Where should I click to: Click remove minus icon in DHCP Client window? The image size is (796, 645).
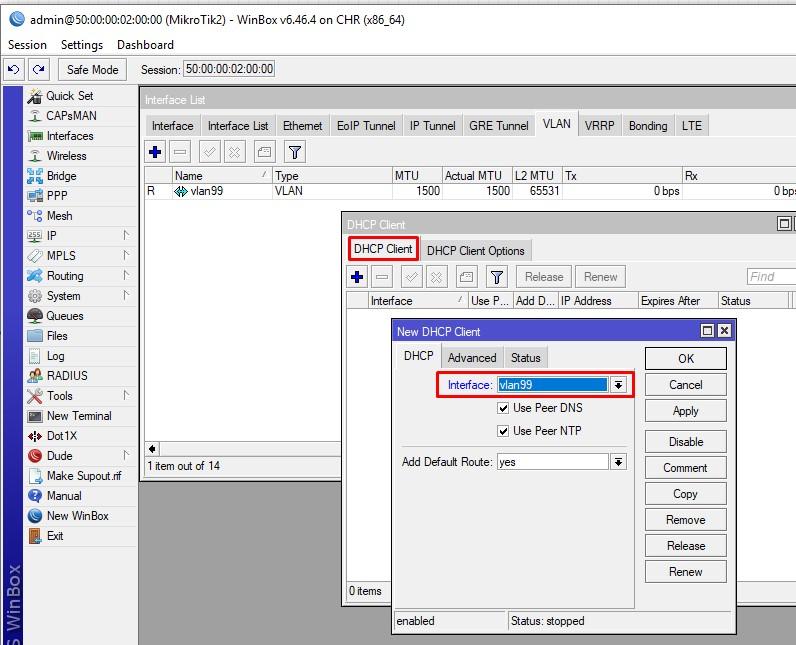[382, 277]
